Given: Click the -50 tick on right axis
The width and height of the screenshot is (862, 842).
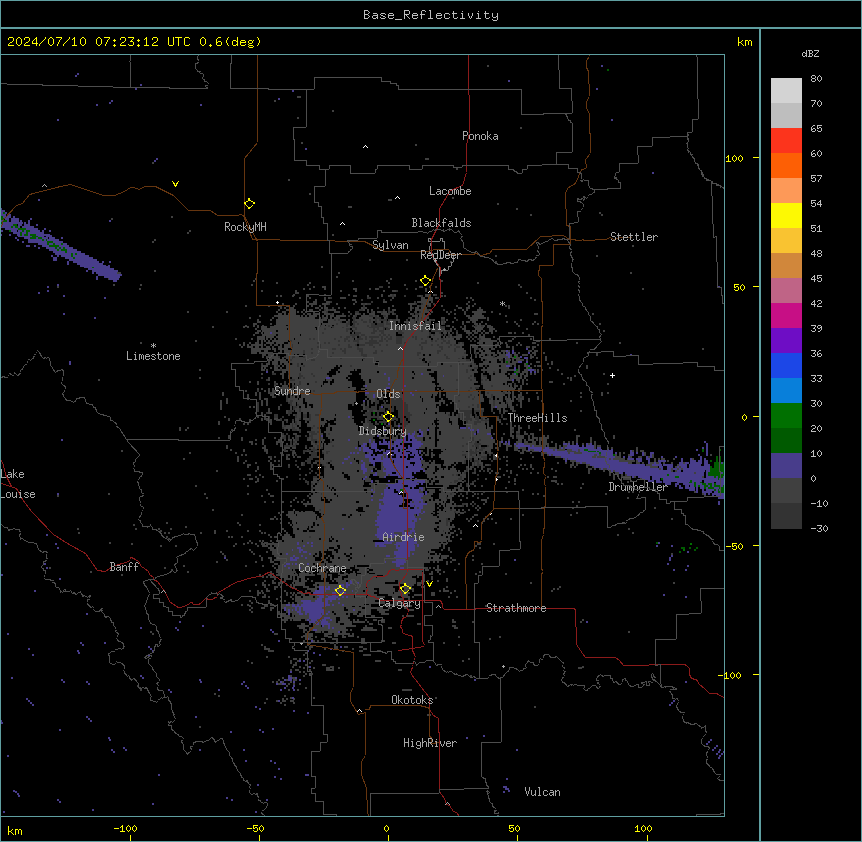Looking at the screenshot, I should (x=734, y=546).
